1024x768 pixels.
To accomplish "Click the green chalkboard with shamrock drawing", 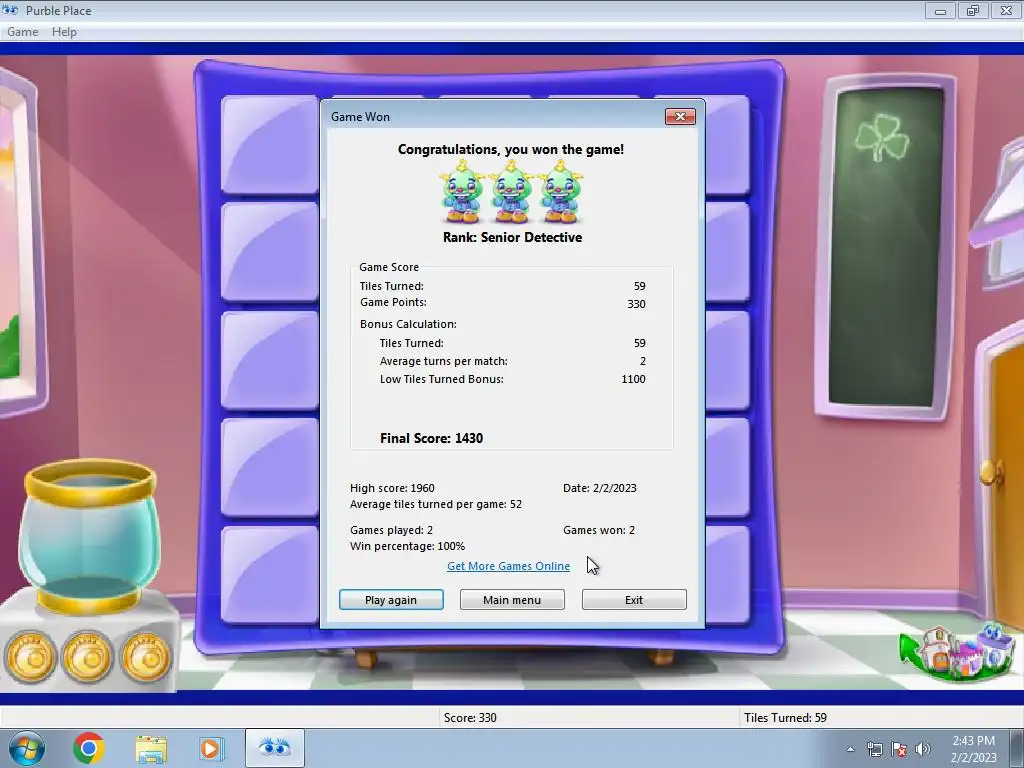I will point(885,247).
